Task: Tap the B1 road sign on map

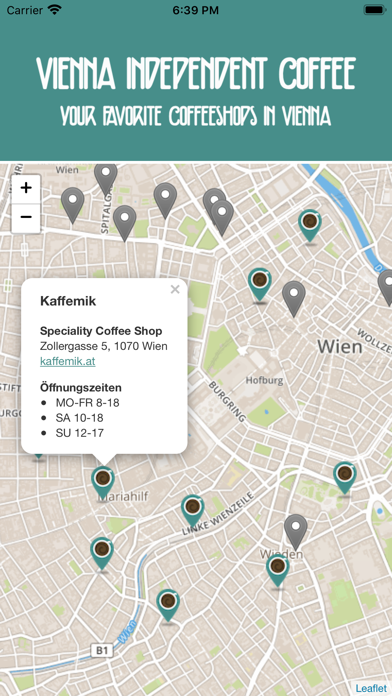Action: coord(102,651)
